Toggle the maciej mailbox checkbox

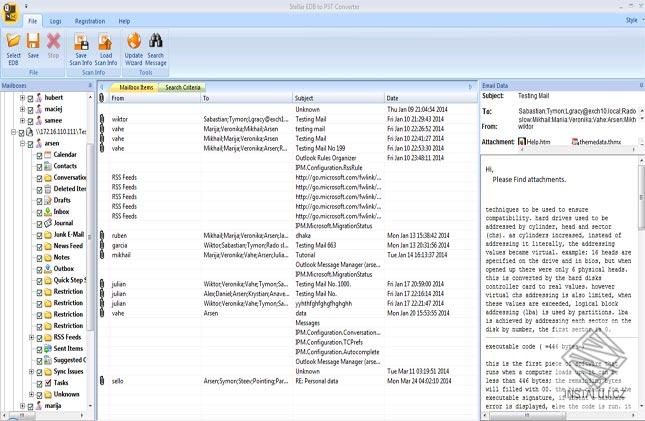pos(30,110)
